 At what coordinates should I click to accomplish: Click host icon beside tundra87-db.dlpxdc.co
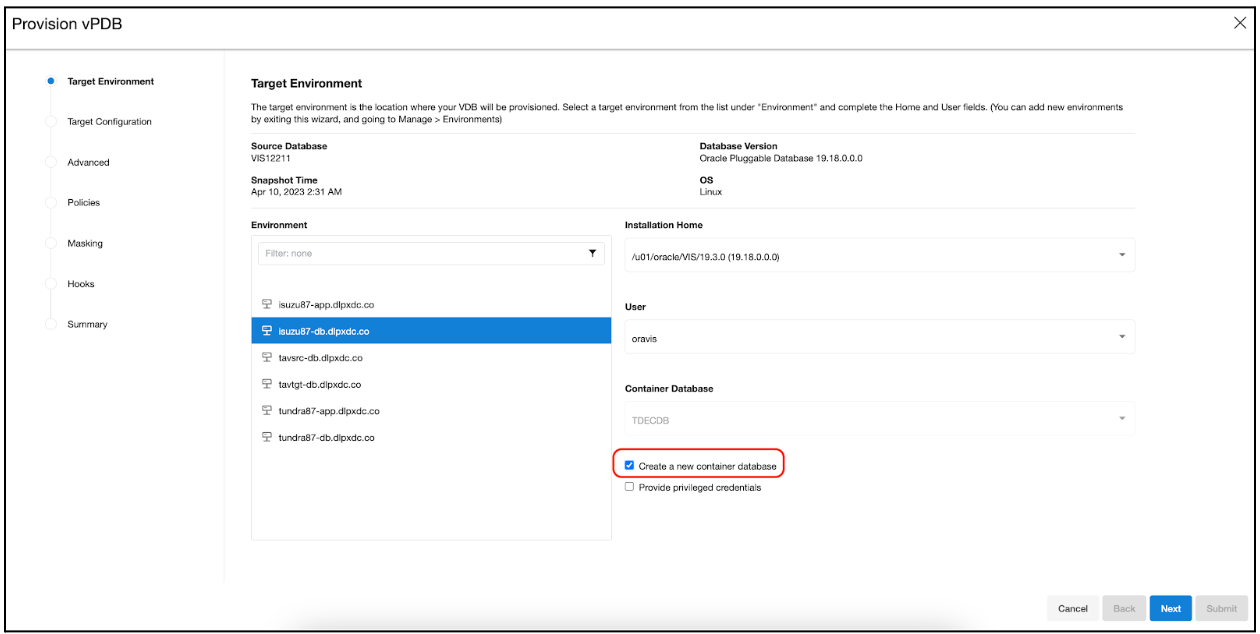click(267, 437)
